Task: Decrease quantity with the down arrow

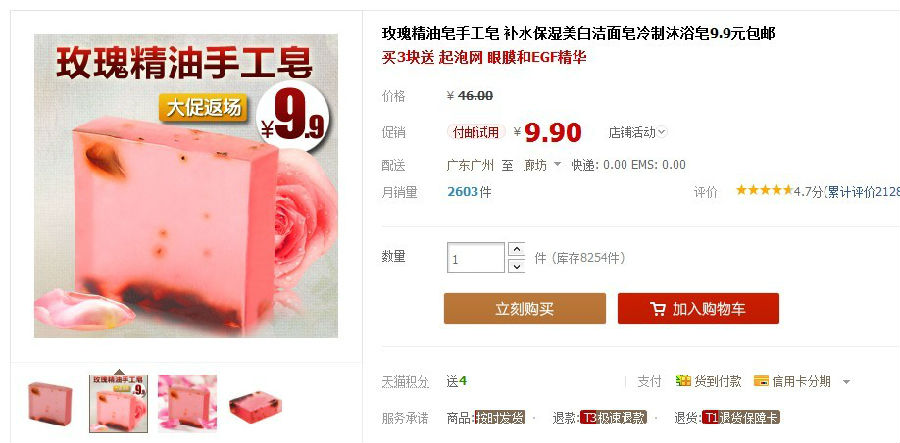Action: coord(517,266)
